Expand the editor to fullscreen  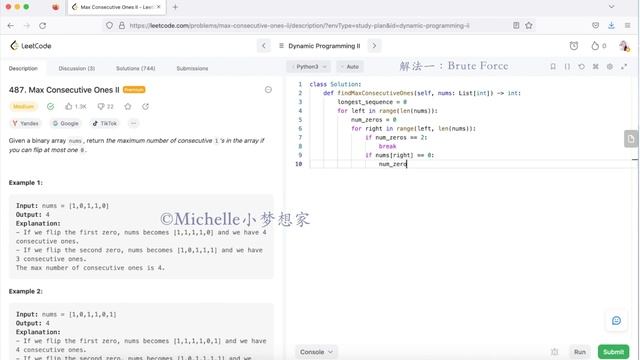coord(624,66)
